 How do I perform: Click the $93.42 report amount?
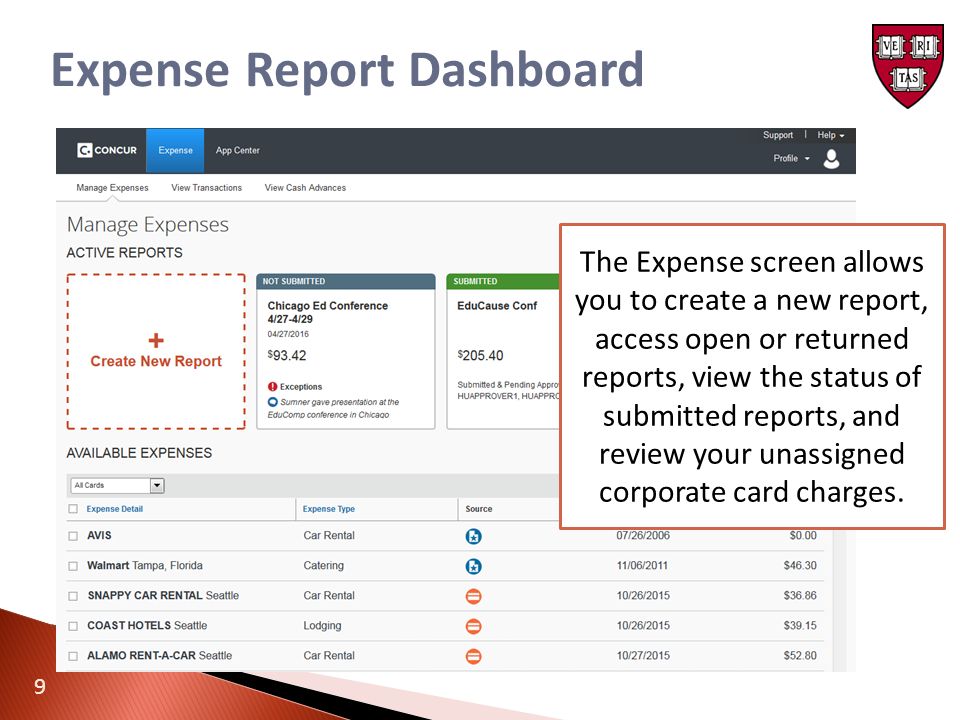tap(287, 355)
